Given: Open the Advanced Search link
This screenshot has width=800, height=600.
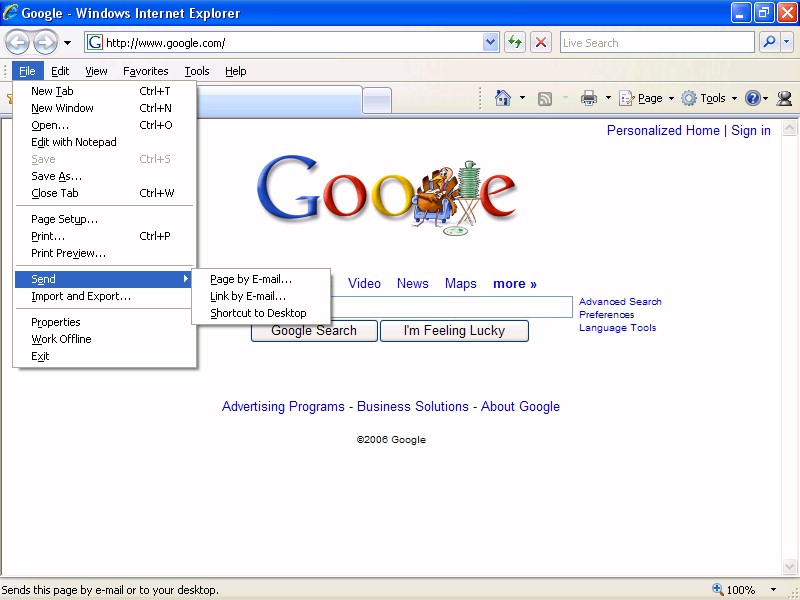Looking at the screenshot, I should pyautogui.click(x=620, y=301).
